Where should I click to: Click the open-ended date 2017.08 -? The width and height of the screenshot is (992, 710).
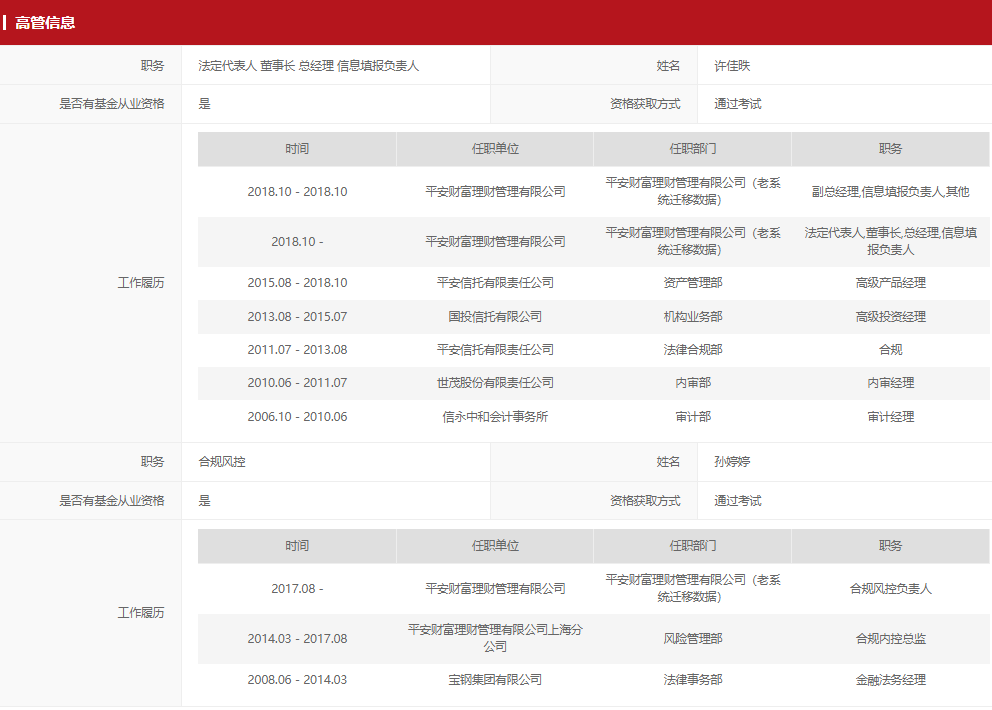[297, 589]
